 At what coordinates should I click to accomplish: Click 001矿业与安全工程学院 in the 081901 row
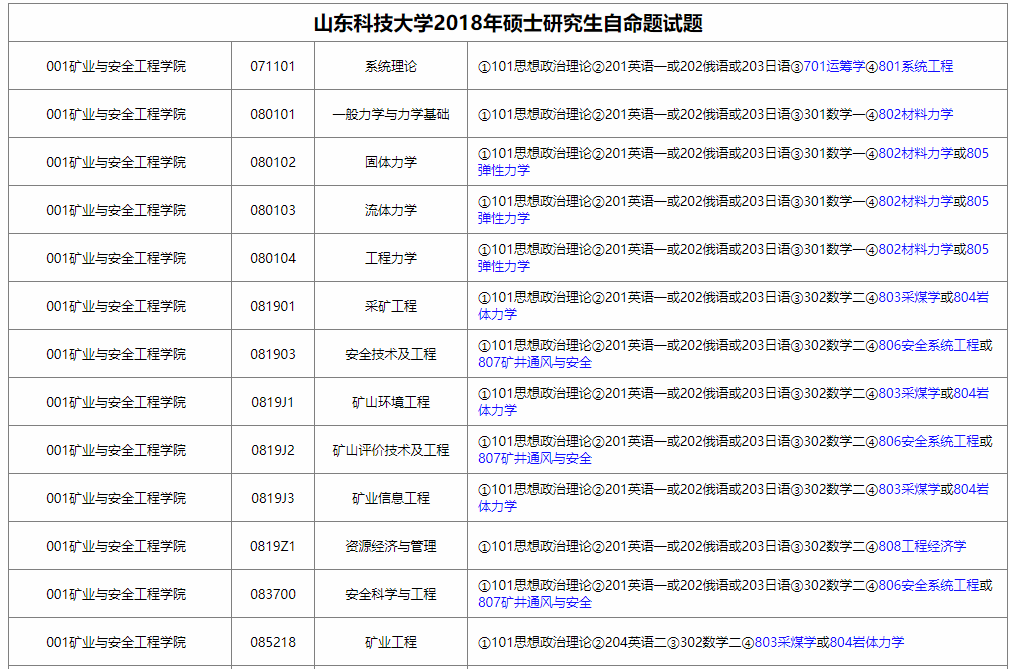(116, 306)
